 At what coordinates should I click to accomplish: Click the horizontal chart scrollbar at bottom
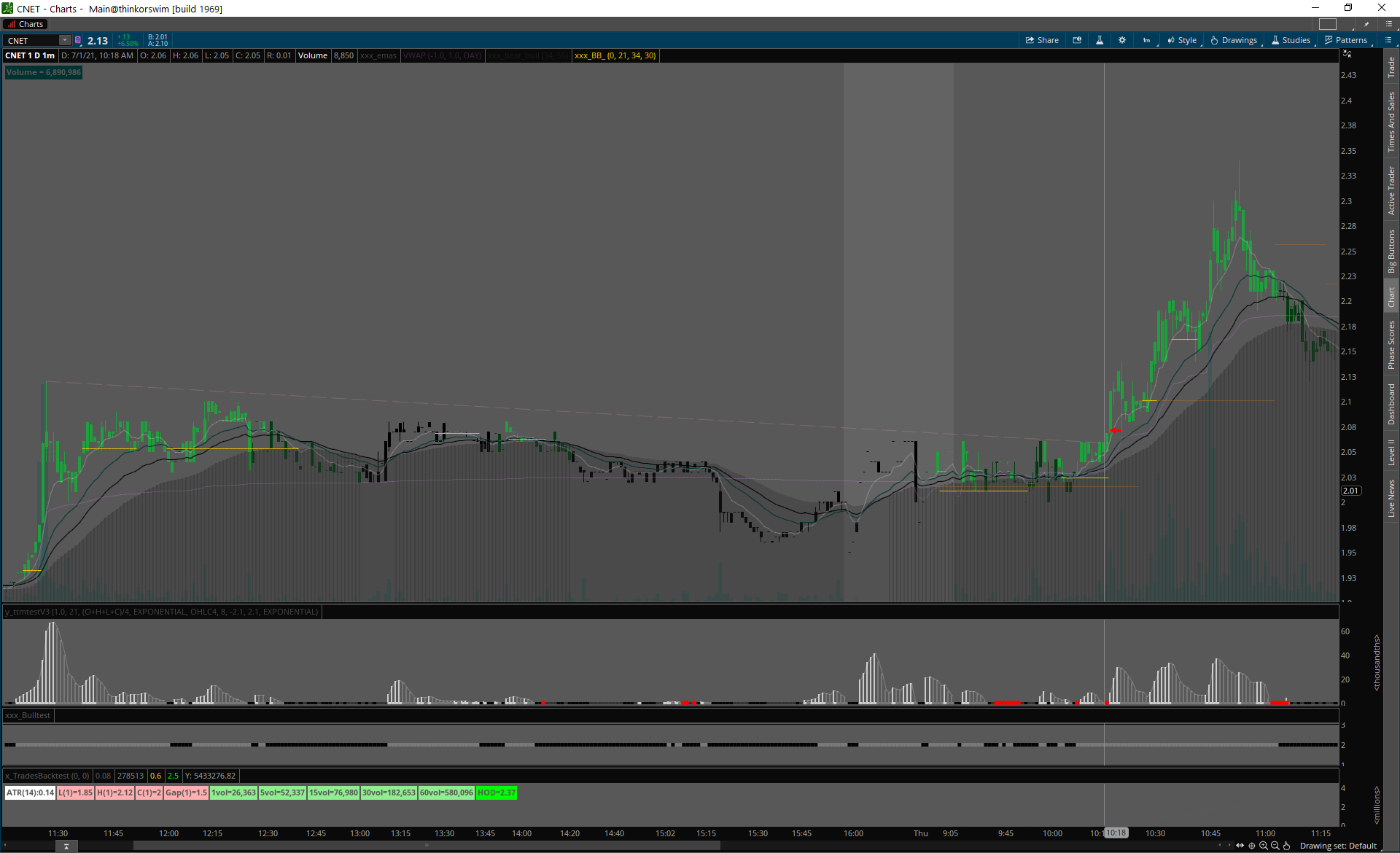coord(427,846)
